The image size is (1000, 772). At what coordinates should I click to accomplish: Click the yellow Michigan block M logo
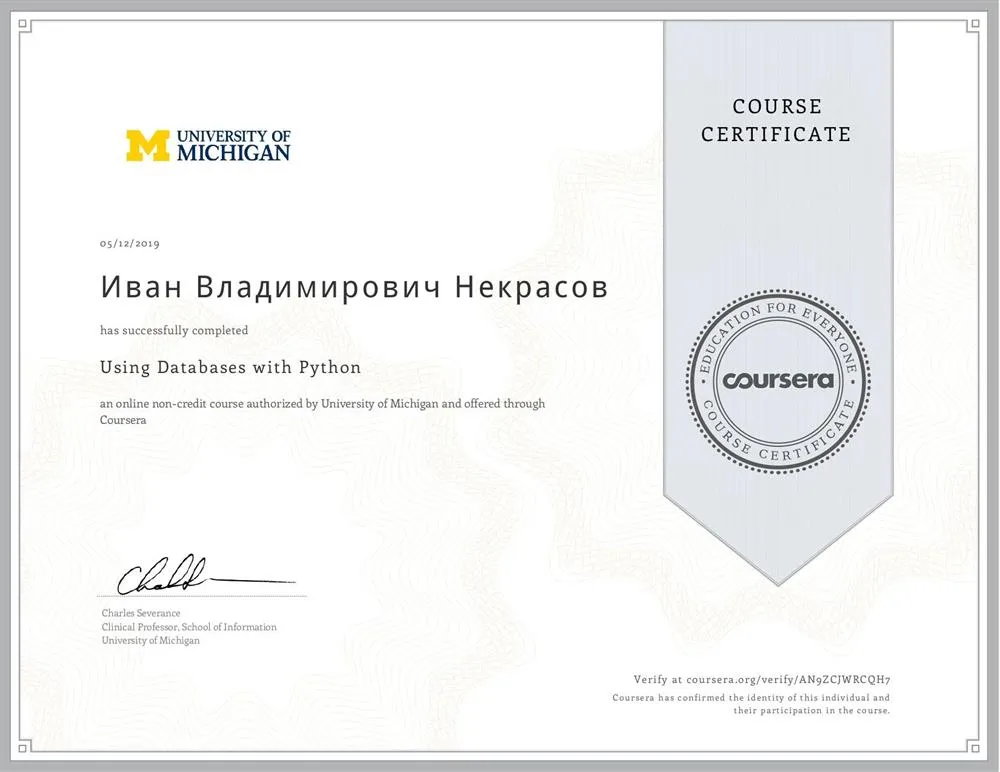coord(147,145)
